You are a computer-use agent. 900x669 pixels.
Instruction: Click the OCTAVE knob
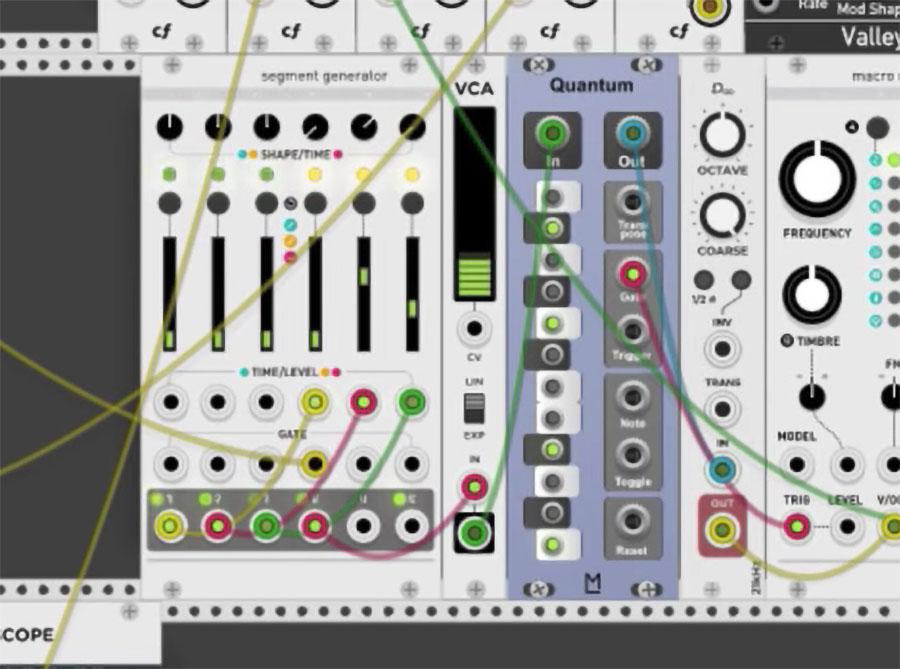(x=722, y=135)
